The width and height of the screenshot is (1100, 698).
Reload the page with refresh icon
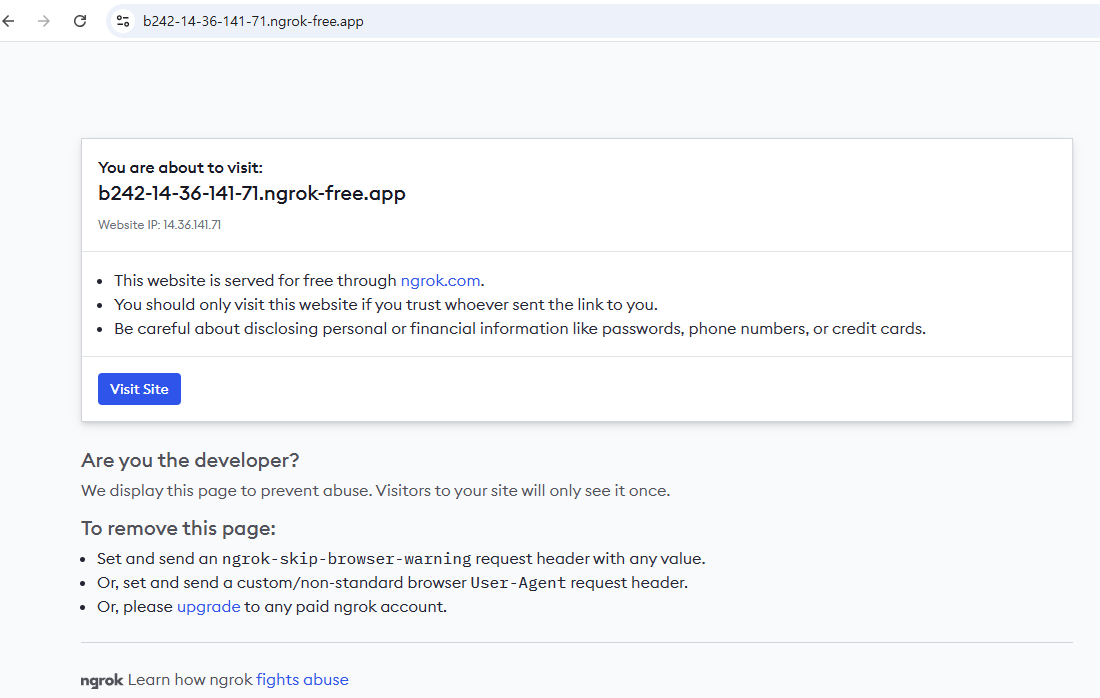point(80,21)
